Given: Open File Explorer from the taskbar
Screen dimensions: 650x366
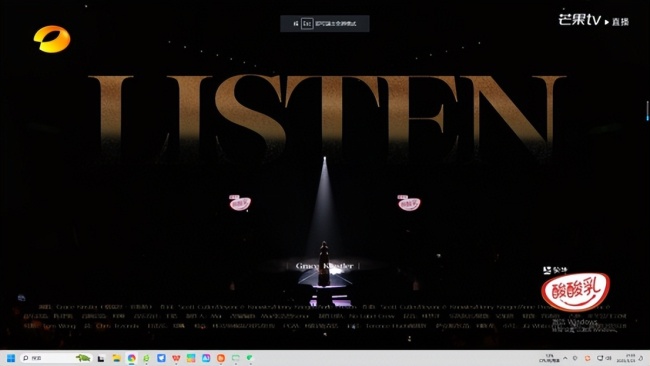Looking at the screenshot, I should click(116, 358).
